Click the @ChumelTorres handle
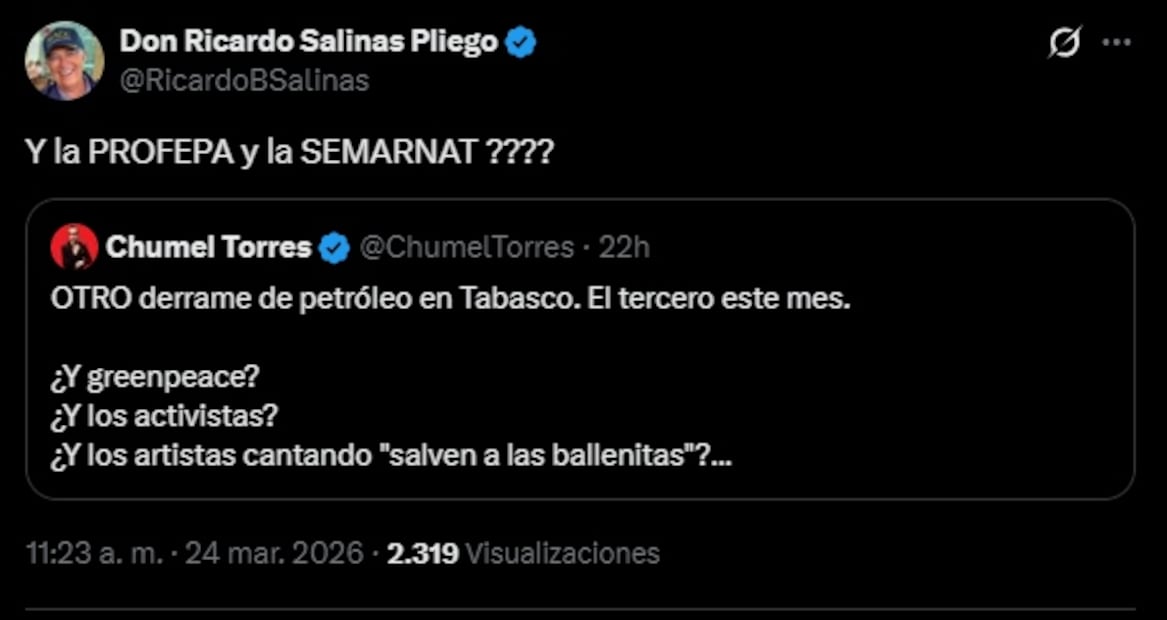Screen dimensions: 1167x620 click(466, 247)
